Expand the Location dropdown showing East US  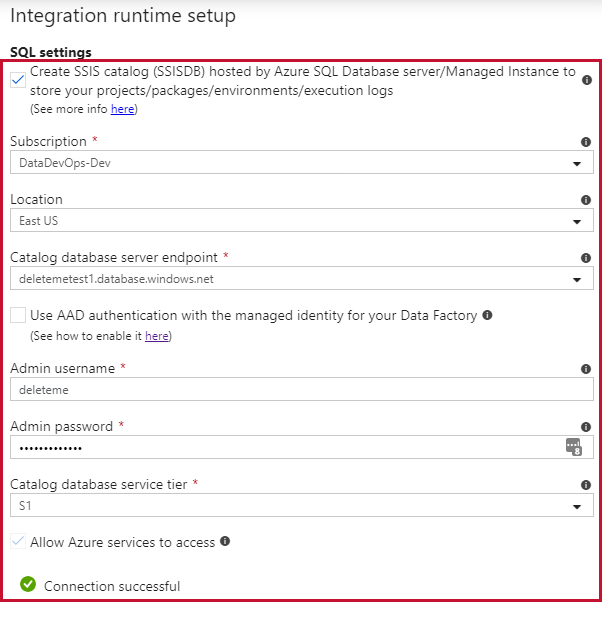point(301,221)
